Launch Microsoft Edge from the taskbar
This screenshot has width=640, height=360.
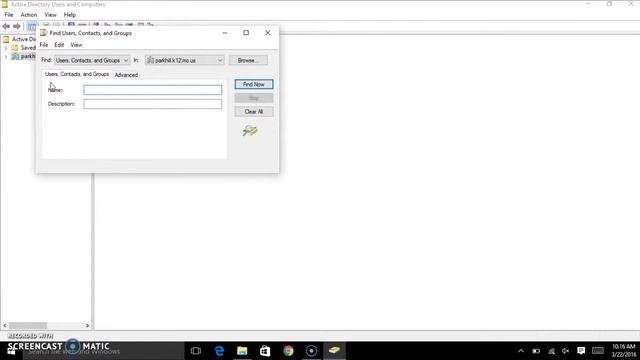[219, 351]
